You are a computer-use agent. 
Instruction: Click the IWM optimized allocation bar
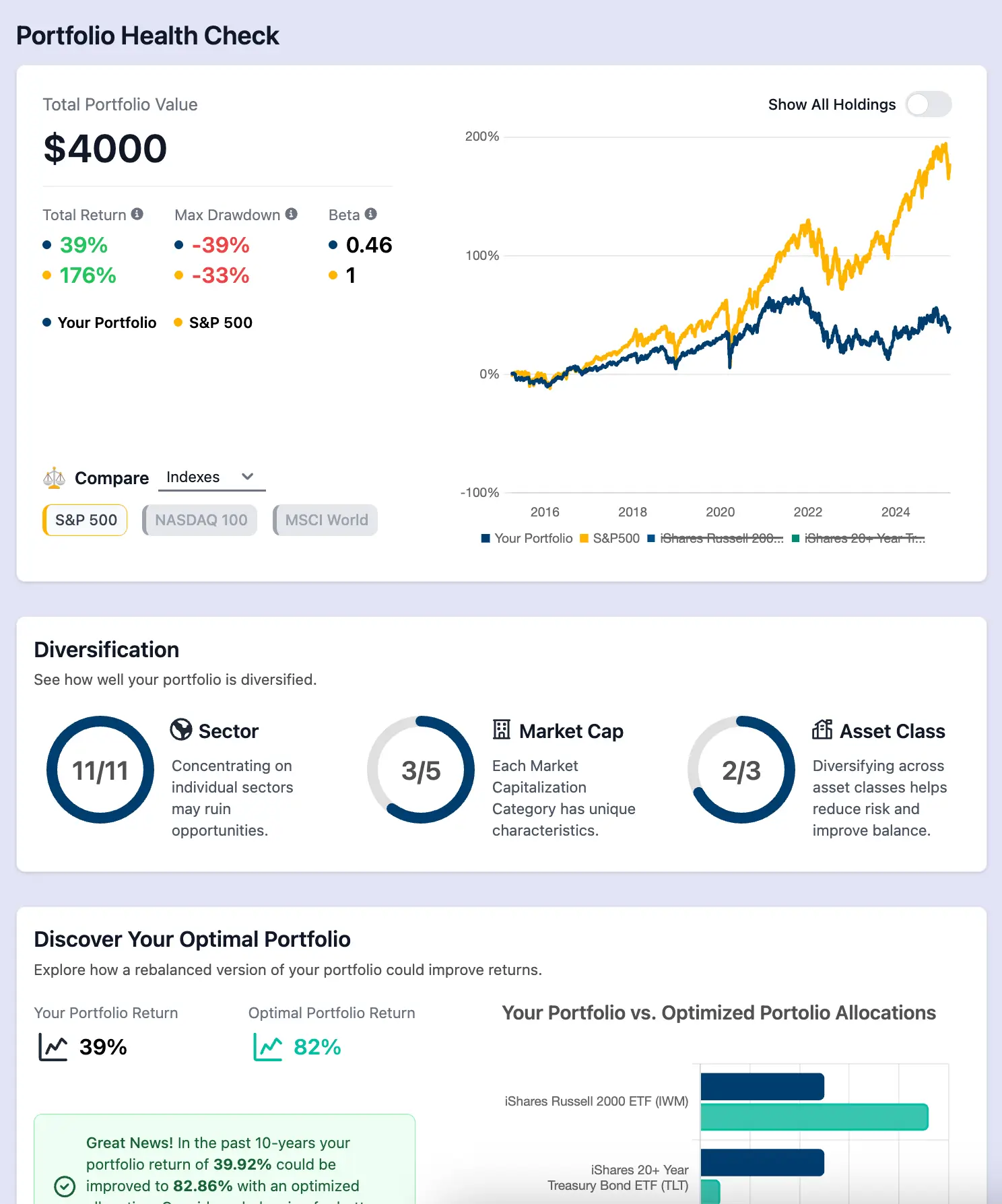point(814,1118)
